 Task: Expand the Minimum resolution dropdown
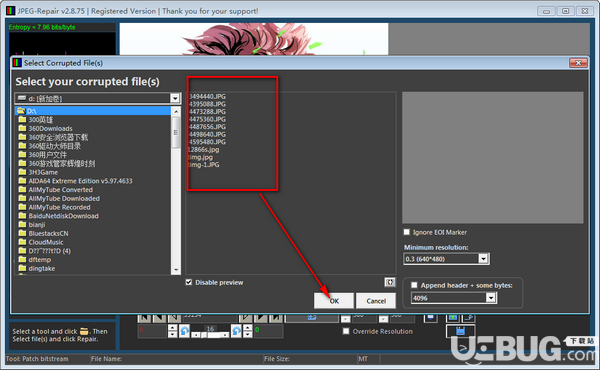coord(483,259)
